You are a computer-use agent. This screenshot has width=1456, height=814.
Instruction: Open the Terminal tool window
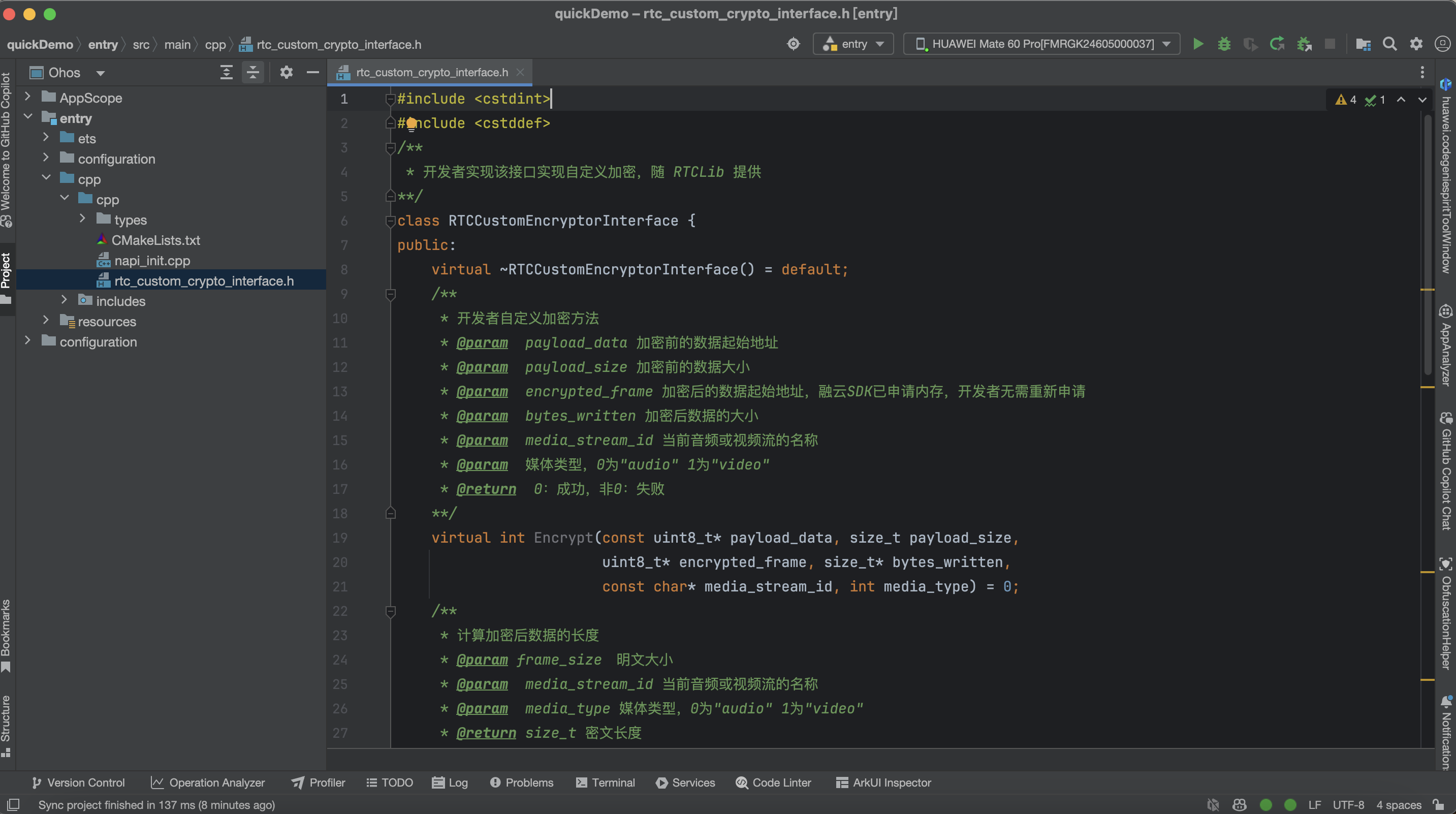606,783
